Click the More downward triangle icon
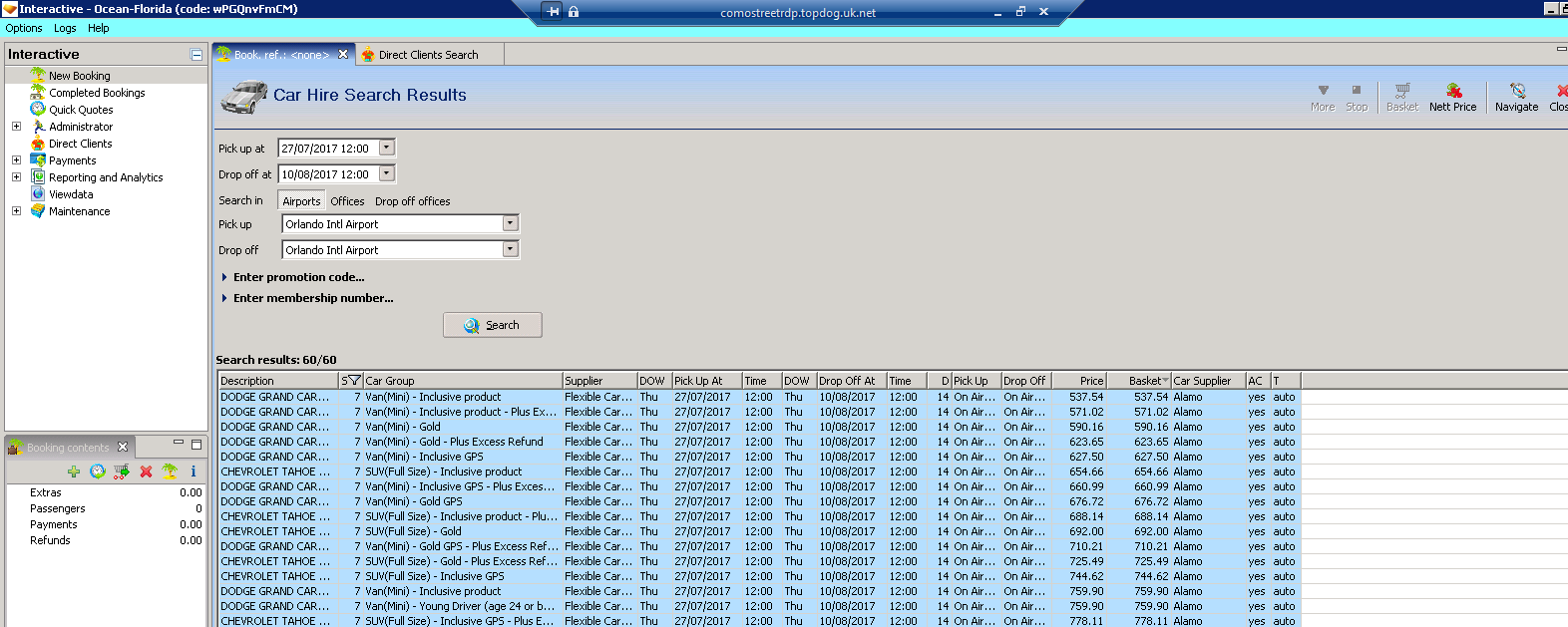Viewport: 1568px width, 627px height. [x=1324, y=90]
